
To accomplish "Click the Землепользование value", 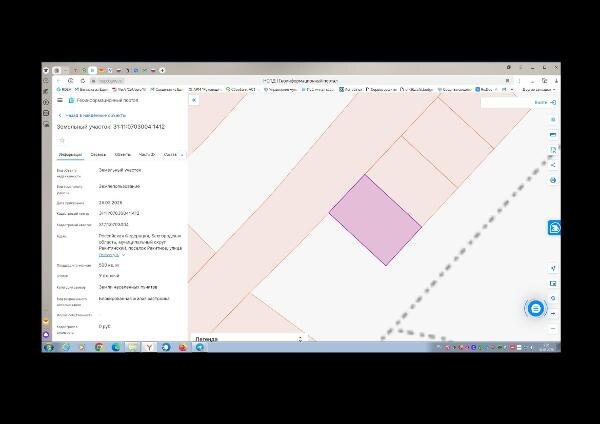I will [x=119, y=186].
